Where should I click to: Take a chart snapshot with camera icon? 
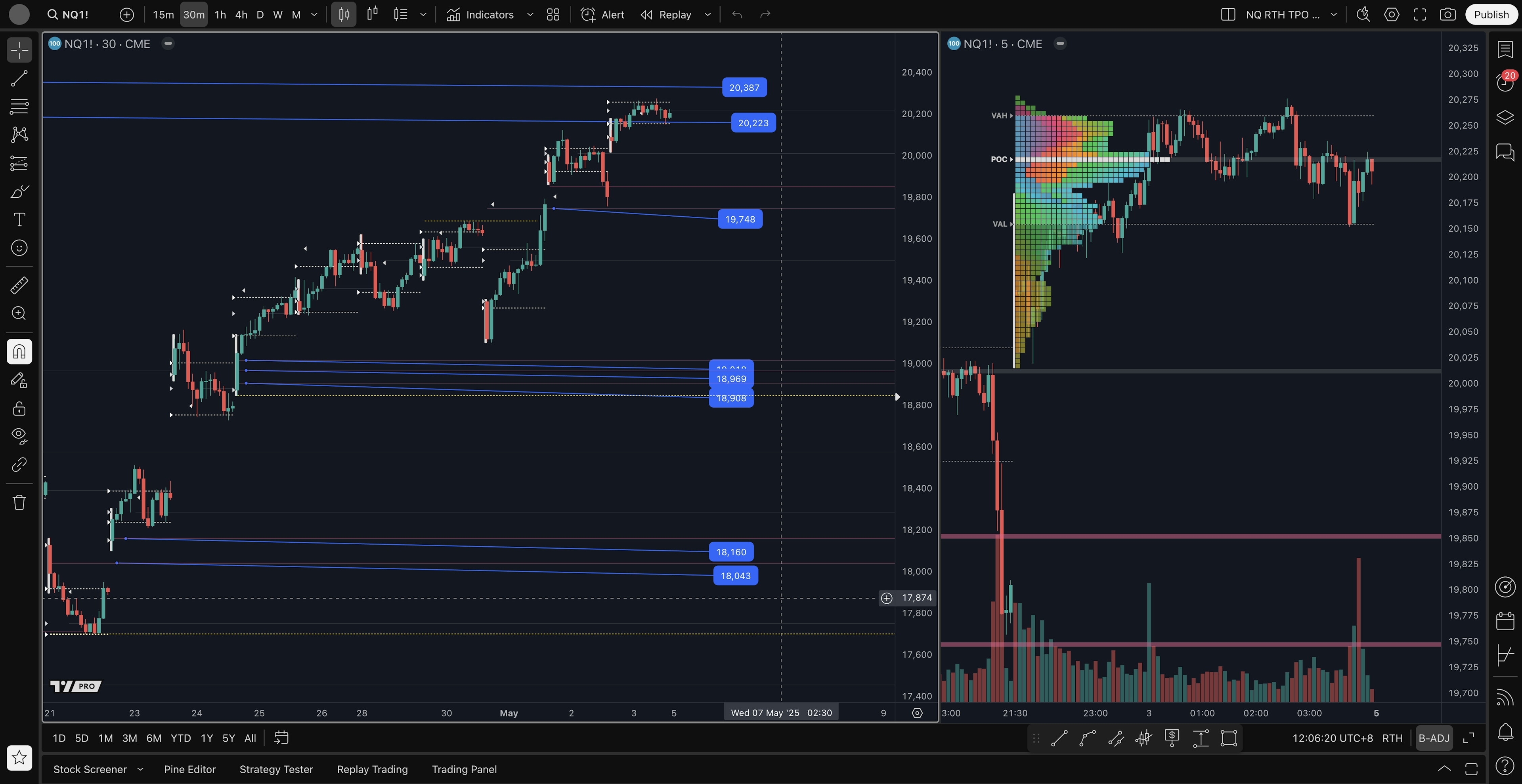(1447, 15)
